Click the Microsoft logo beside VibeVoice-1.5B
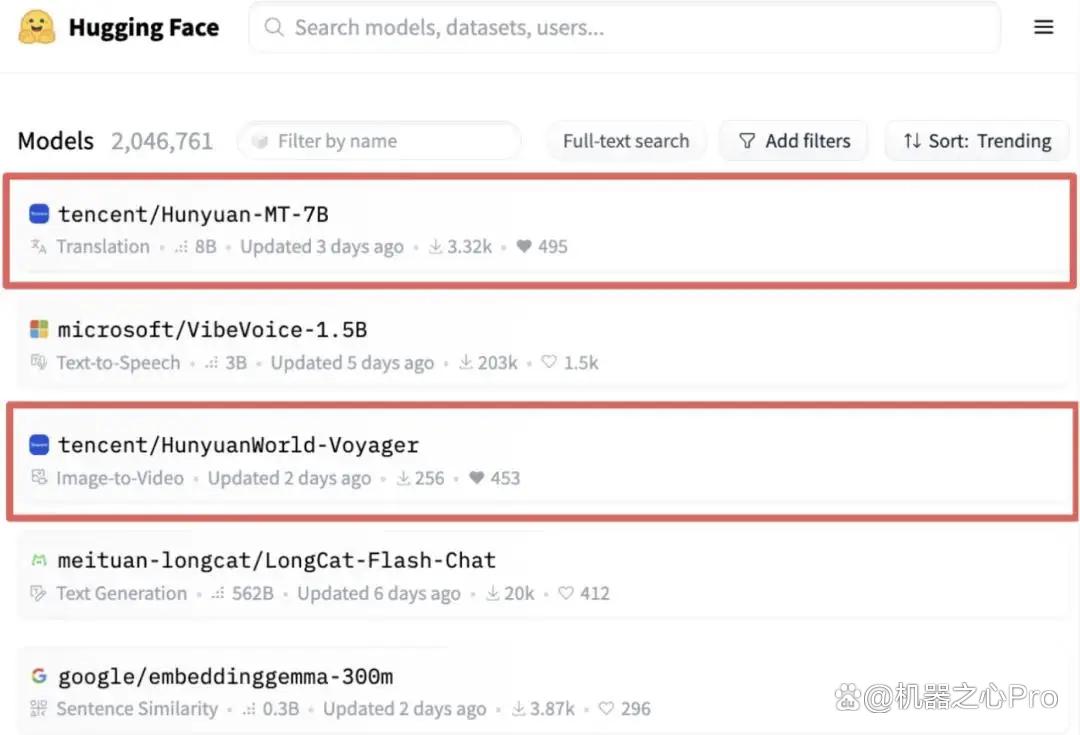 tap(39, 329)
